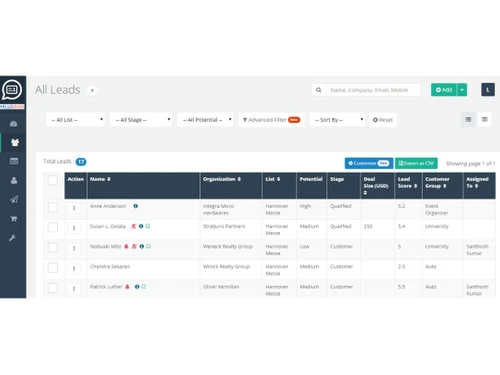This screenshot has height=375, width=500.
Task: Click the Customize columns button
Action: click(369, 163)
